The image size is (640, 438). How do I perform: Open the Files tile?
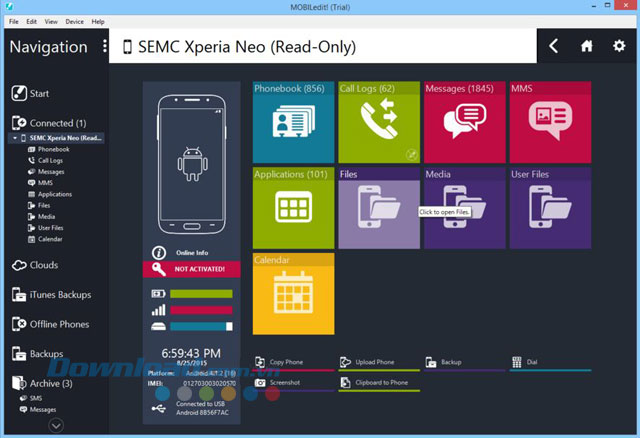coord(379,208)
